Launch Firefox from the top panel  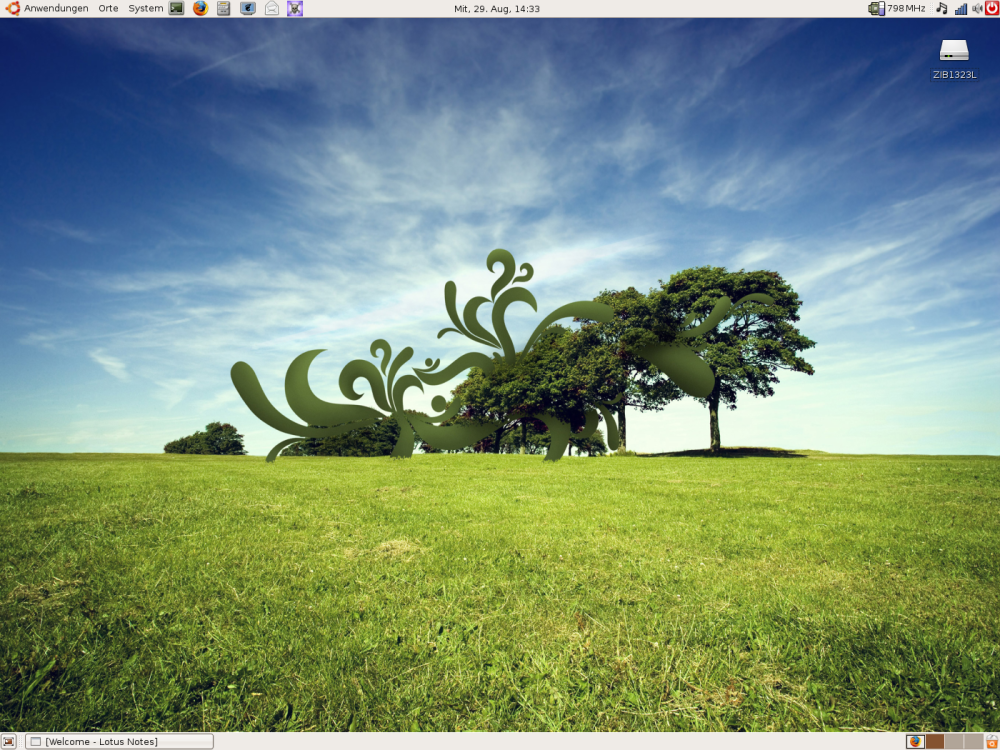tap(200, 8)
